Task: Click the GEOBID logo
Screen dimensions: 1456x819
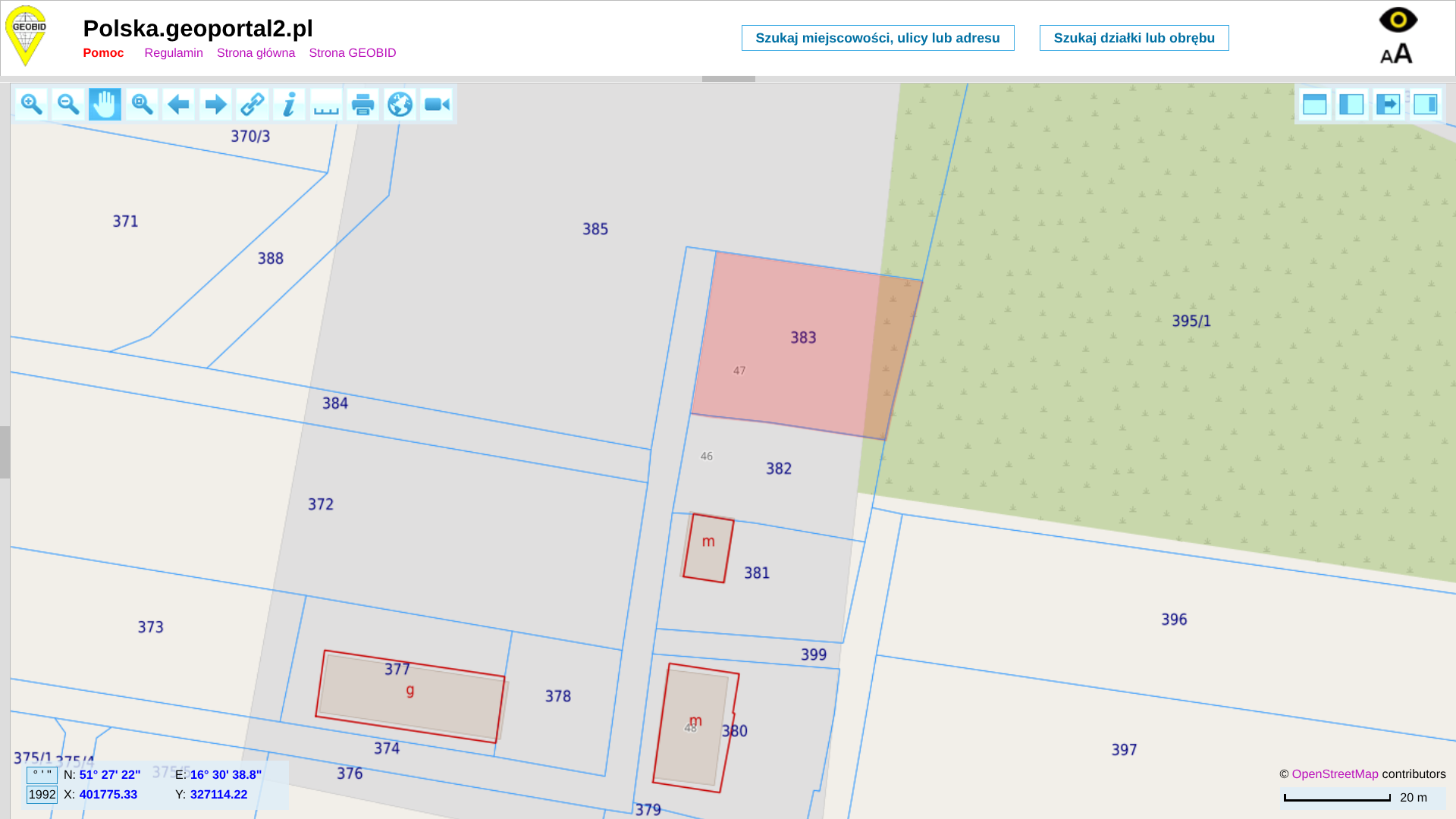Action: tap(27, 36)
